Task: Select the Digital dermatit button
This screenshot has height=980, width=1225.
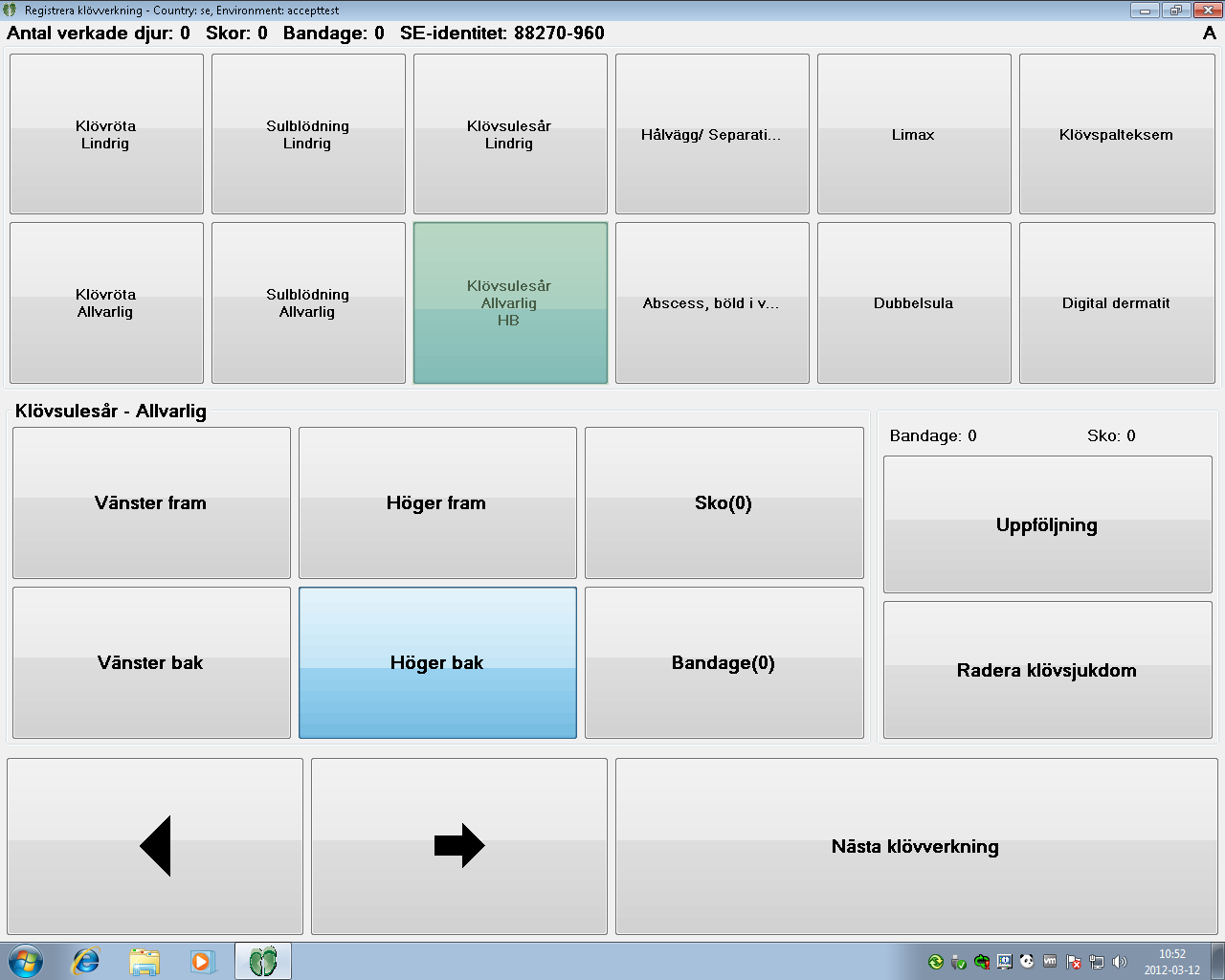Action: pos(1117,303)
